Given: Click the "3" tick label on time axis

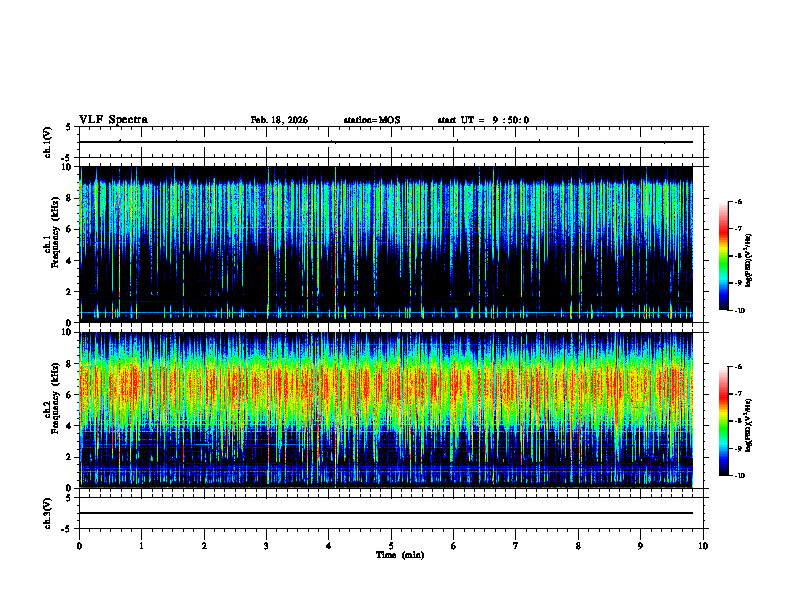Looking at the screenshot, I should coord(267,546).
